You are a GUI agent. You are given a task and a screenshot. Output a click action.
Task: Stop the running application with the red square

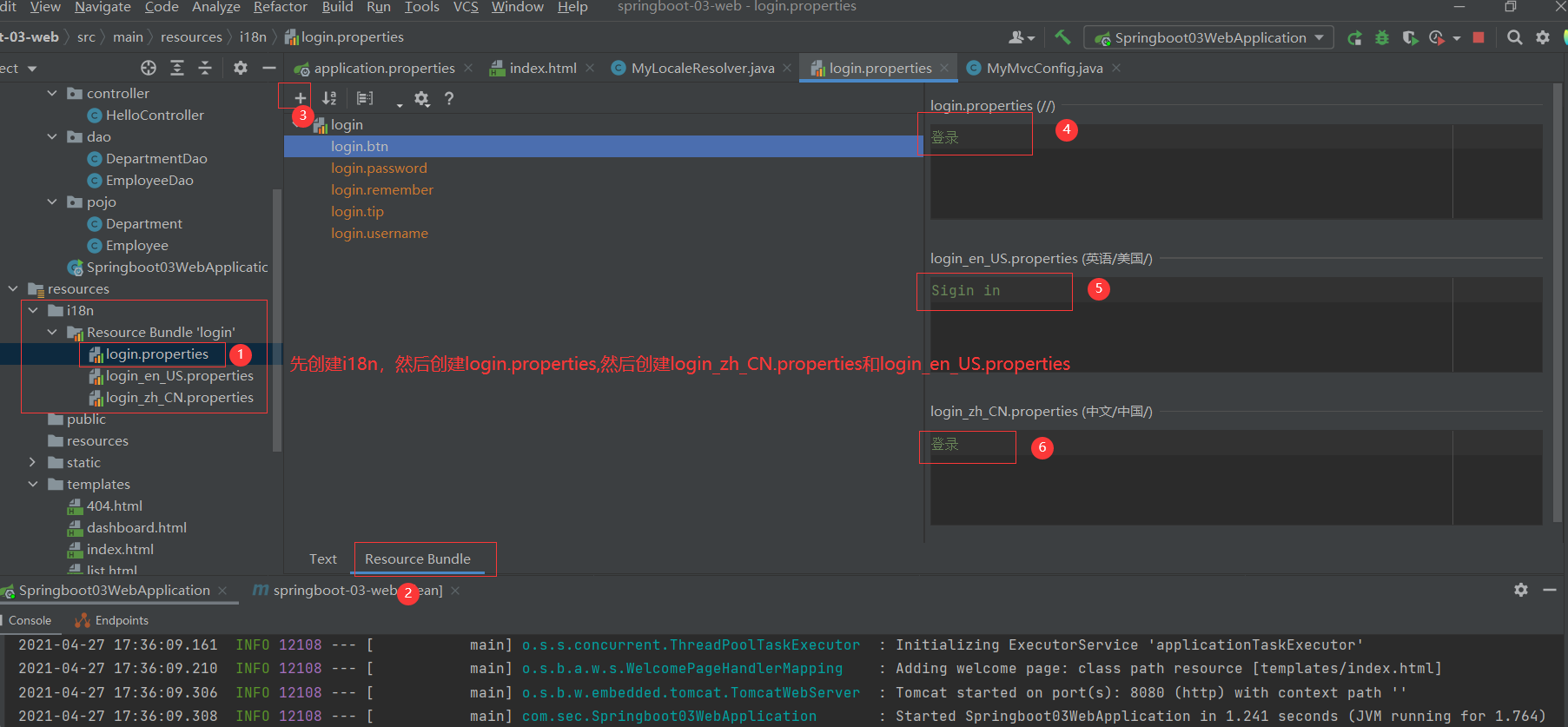point(1479,38)
